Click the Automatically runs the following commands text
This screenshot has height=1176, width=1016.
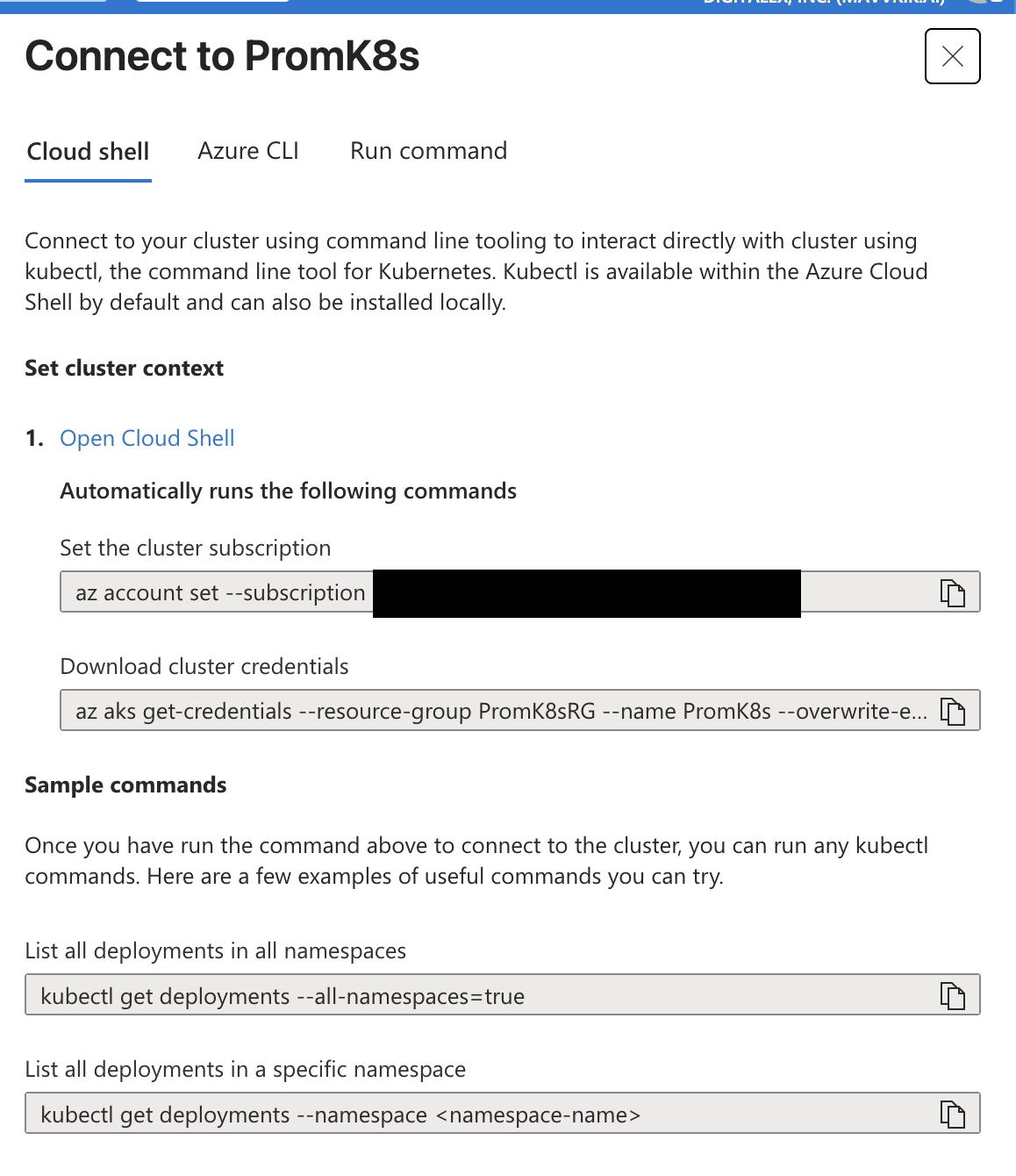coord(288,491)
